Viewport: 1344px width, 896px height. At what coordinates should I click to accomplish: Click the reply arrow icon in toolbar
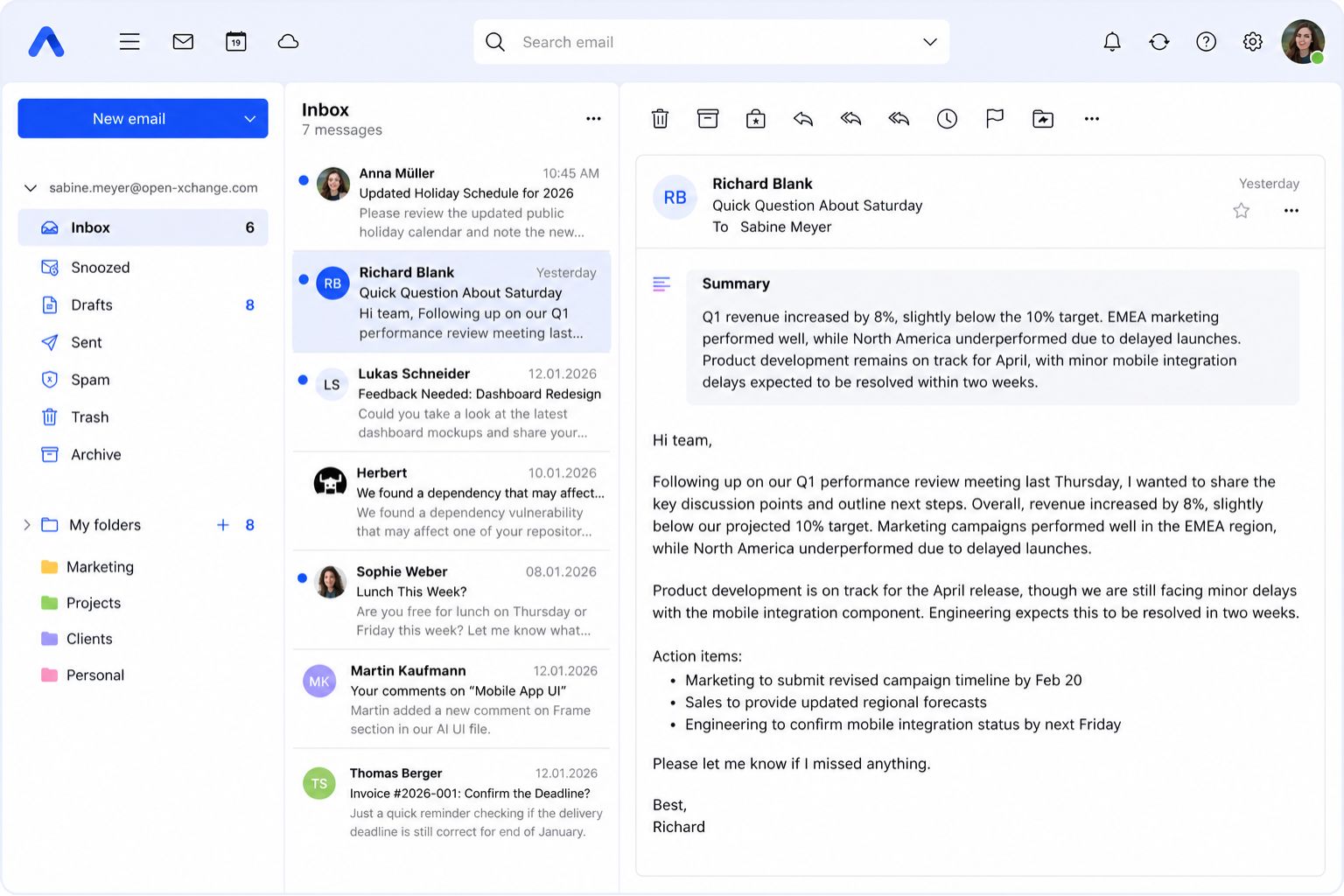[x=803, y=119]
